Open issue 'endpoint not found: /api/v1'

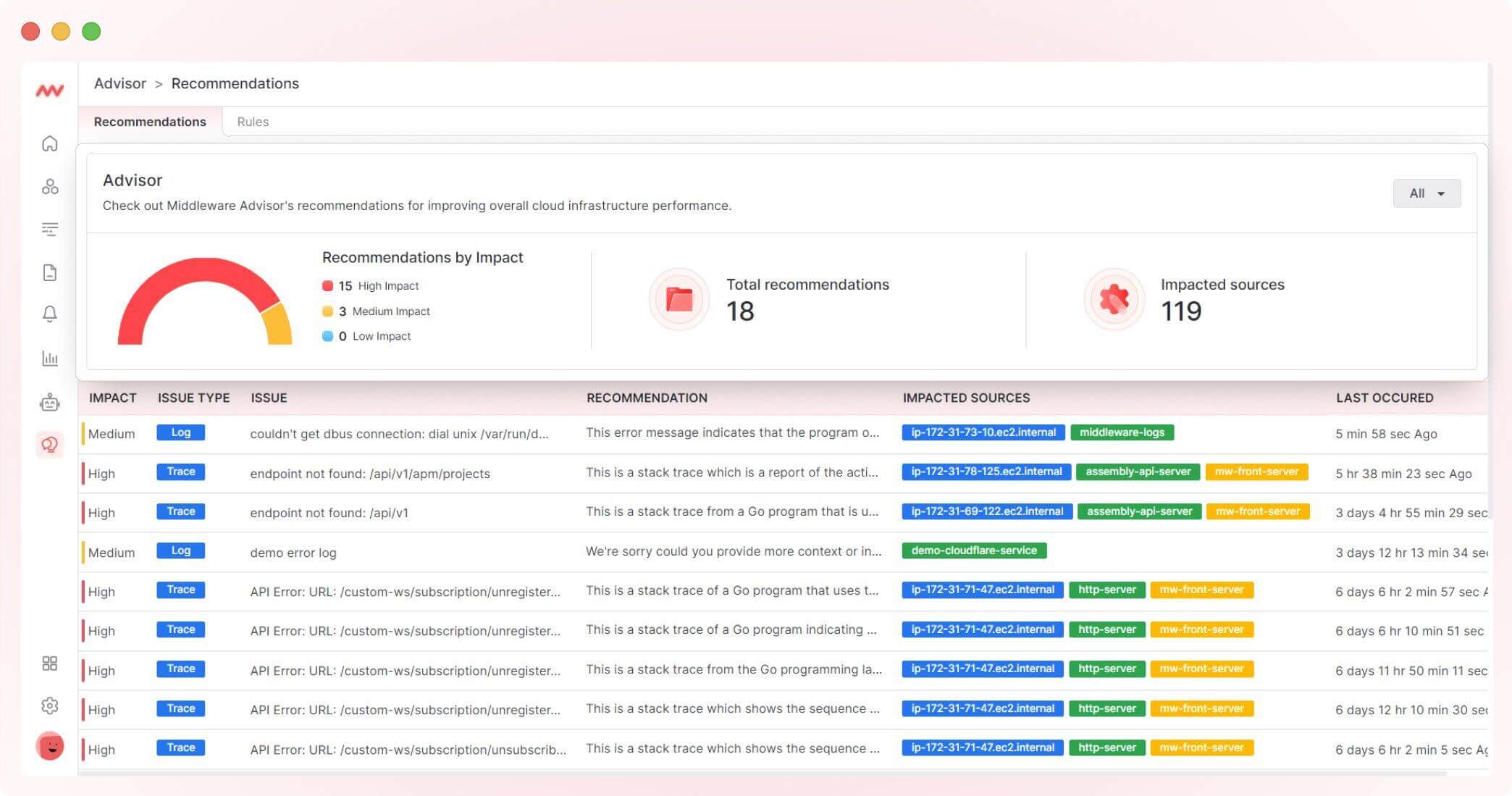329,513
